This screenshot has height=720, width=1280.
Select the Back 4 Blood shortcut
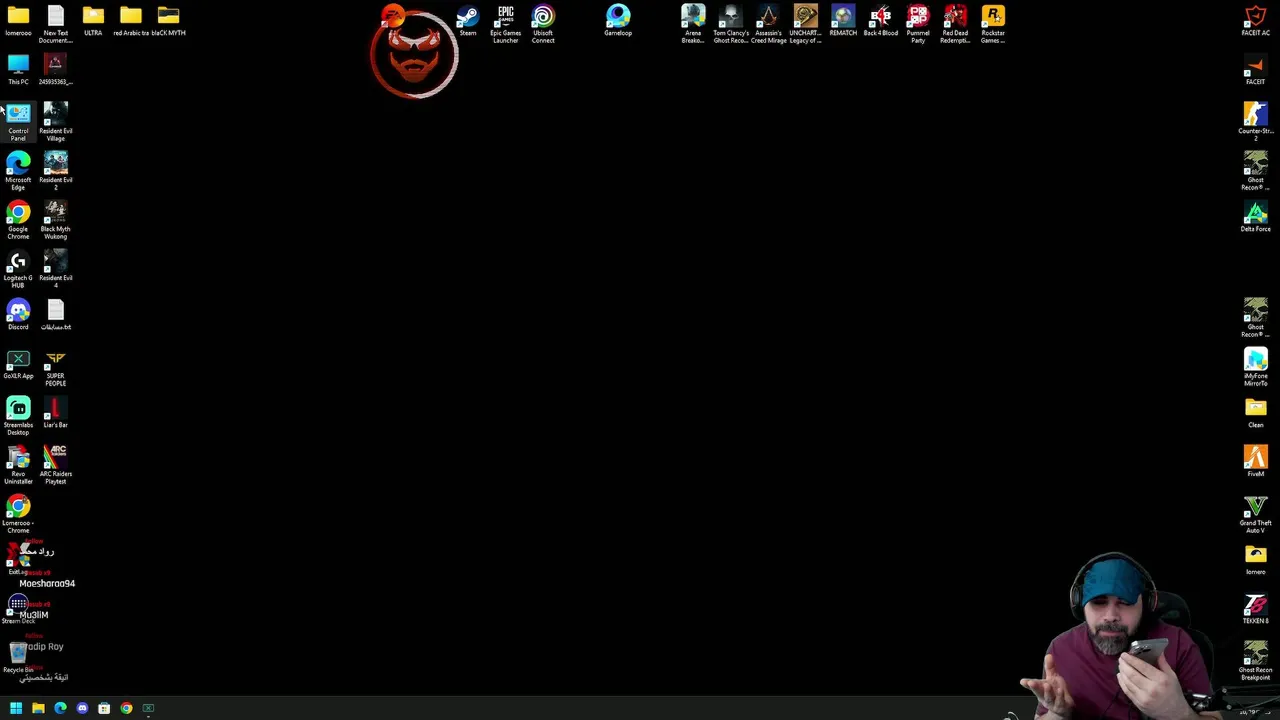881,21
